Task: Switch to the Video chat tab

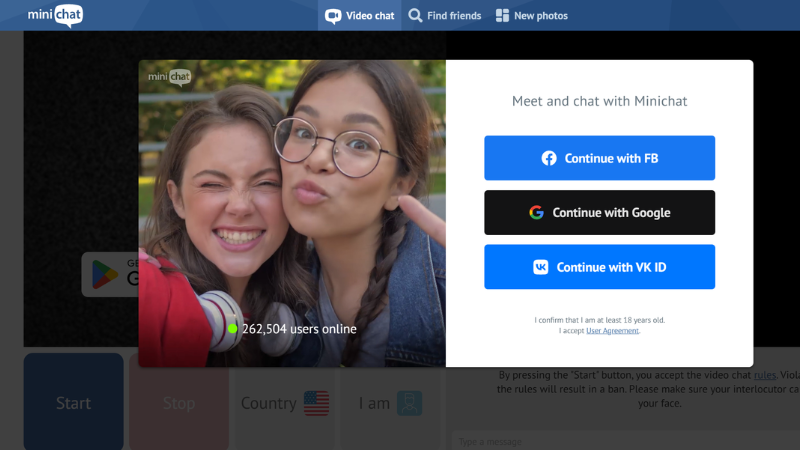Action: click(x=360, y=15)
